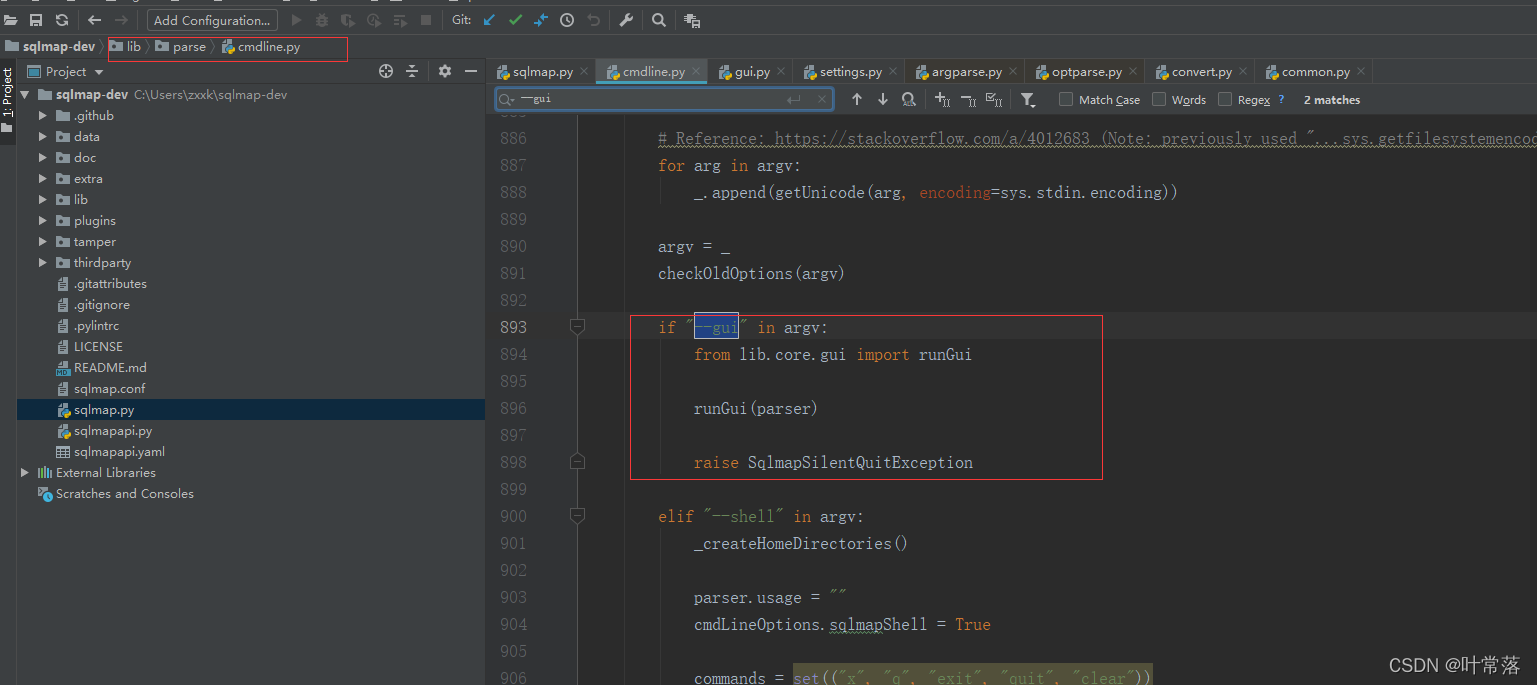Screen dimensions: 1537x685
Task: Click the Save All toolbar icon
Action: 36,20
